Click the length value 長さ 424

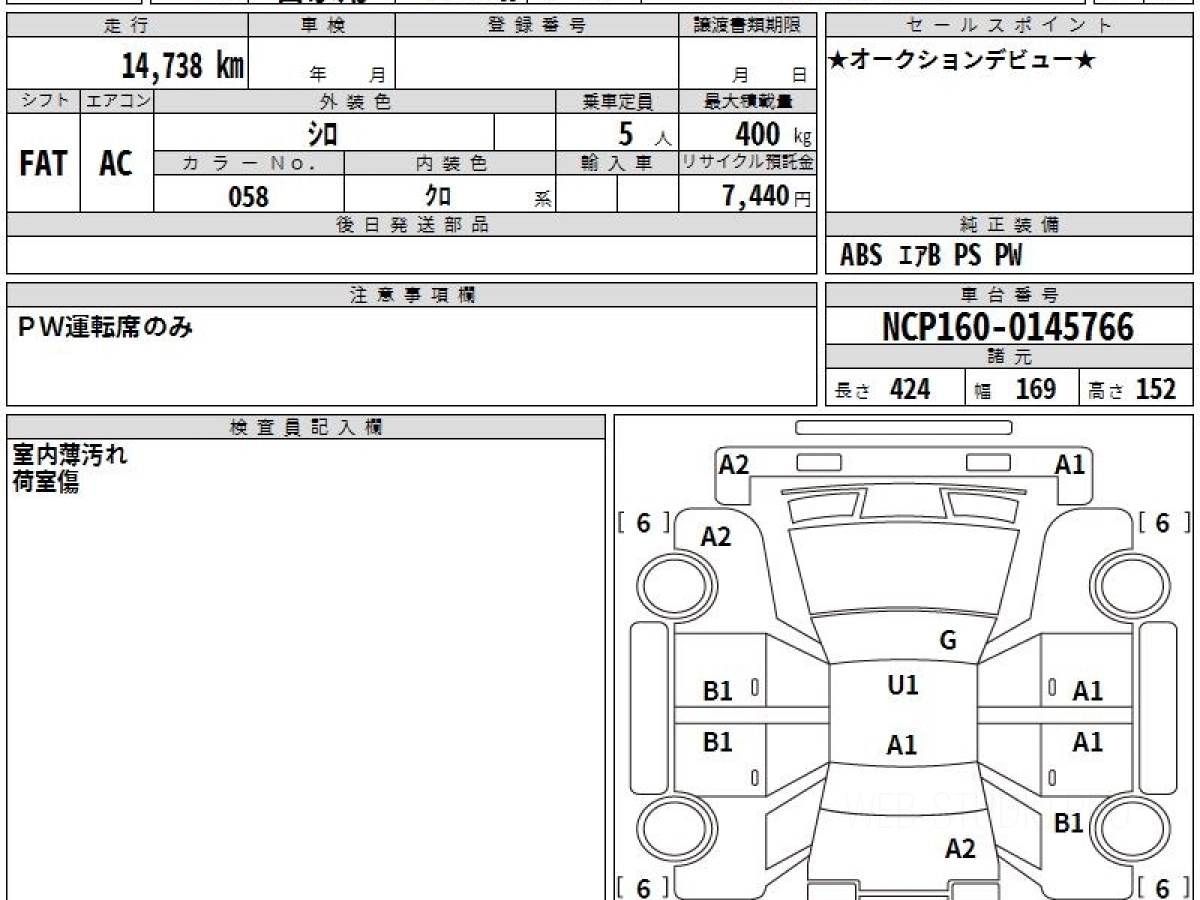coord(883,390)
